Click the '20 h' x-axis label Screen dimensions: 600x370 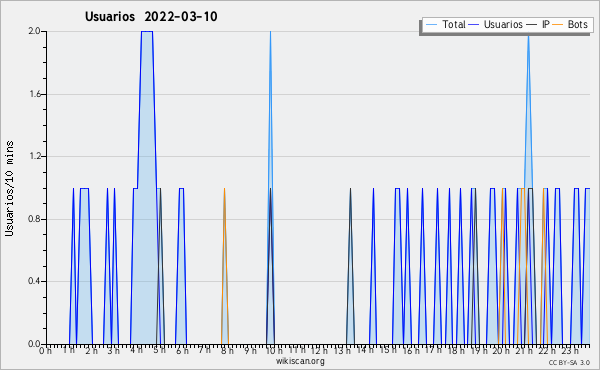pos(502,351)
